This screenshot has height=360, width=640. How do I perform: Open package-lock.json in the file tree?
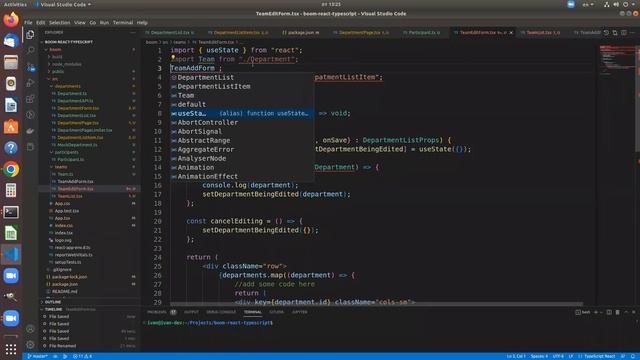tap(69, 277)
